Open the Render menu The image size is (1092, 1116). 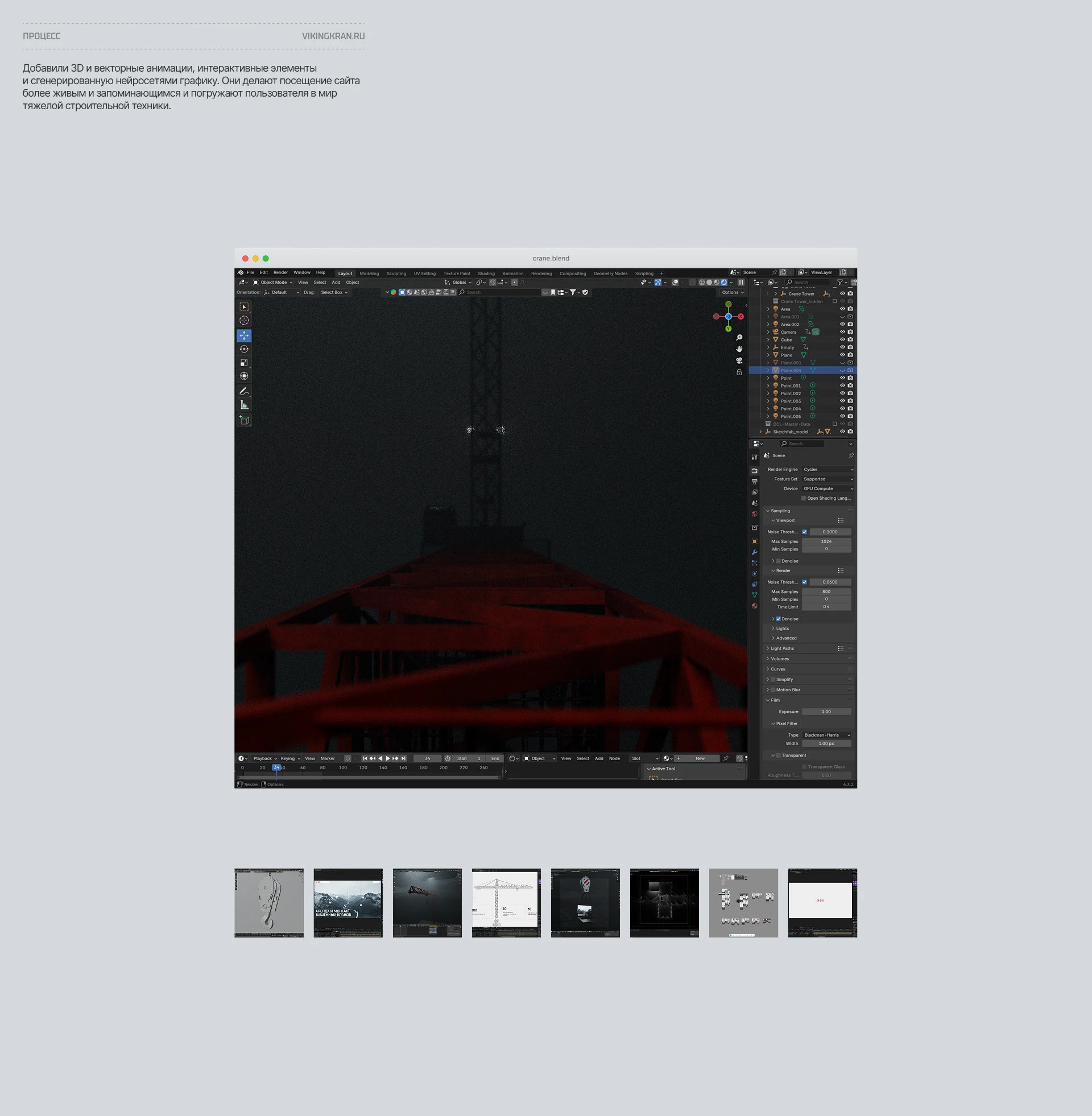pyautogui.click(x=280, y=273)
